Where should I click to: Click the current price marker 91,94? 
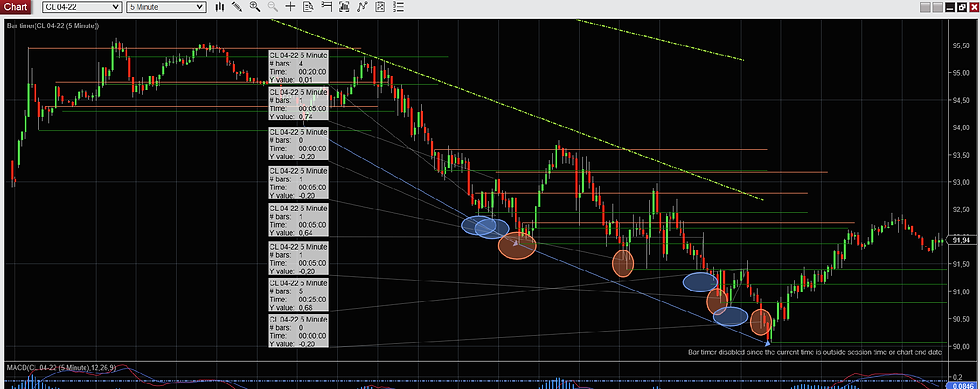coord(960,240)
